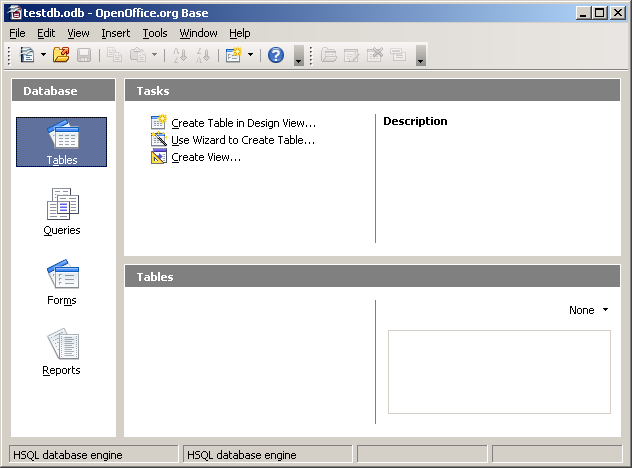Select Tables in the Database pane
This screenshot has height=468, width=632.
[62, 142]
